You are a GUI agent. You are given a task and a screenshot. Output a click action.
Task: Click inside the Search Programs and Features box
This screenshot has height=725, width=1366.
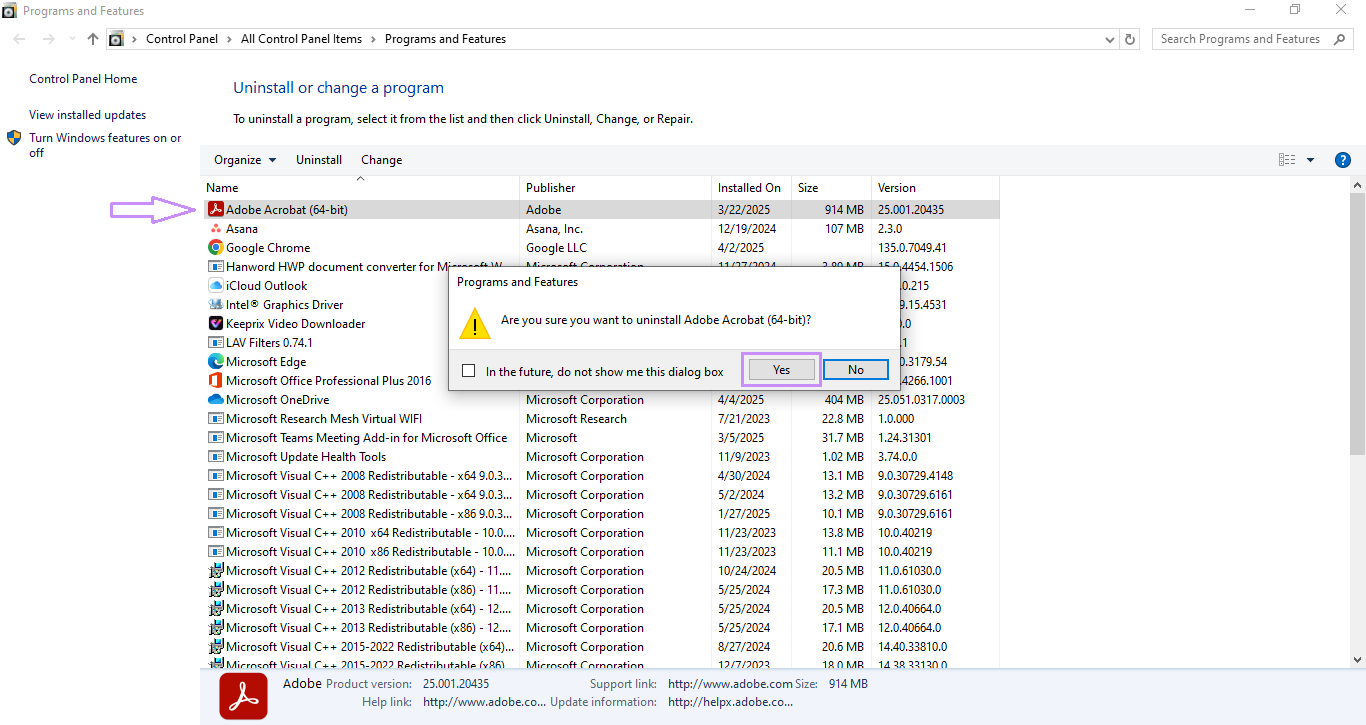(1240, 38)
